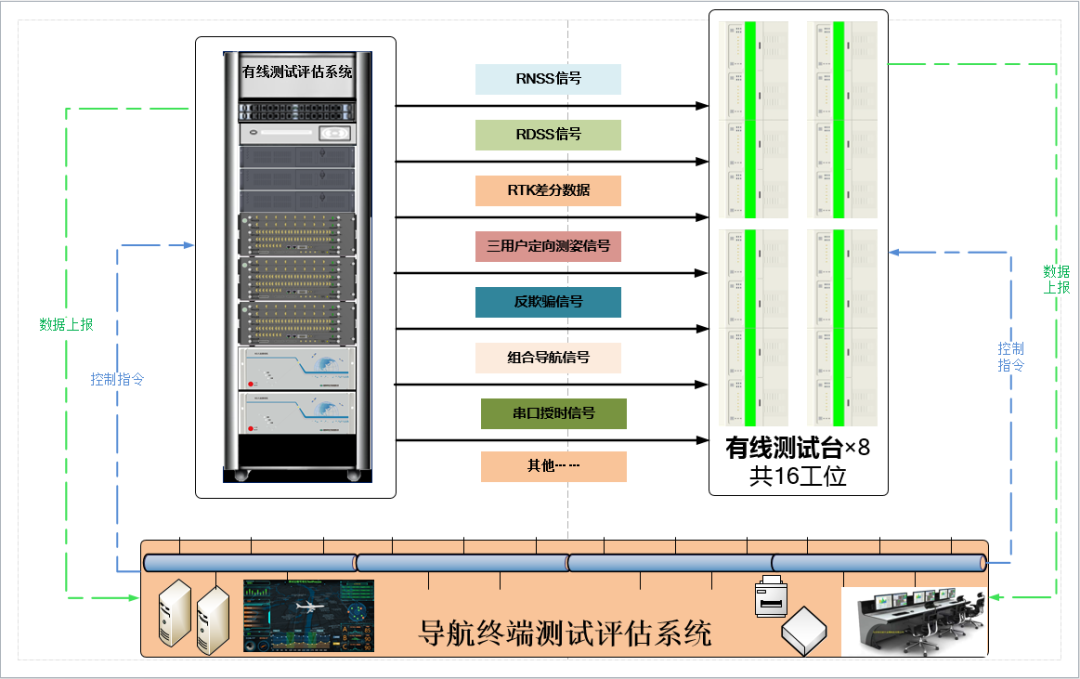Select the white diamond box device icon
This screenshot has width=1080, height=679.
[x=804, y=631]
